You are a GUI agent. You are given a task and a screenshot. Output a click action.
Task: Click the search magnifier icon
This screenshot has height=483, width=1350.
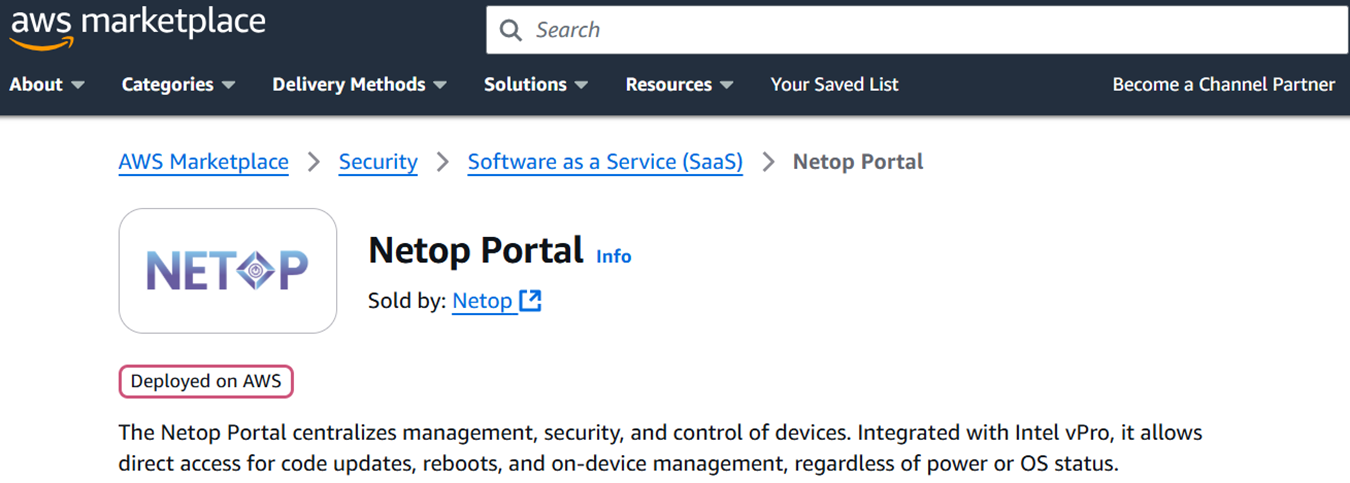[511, 30]
